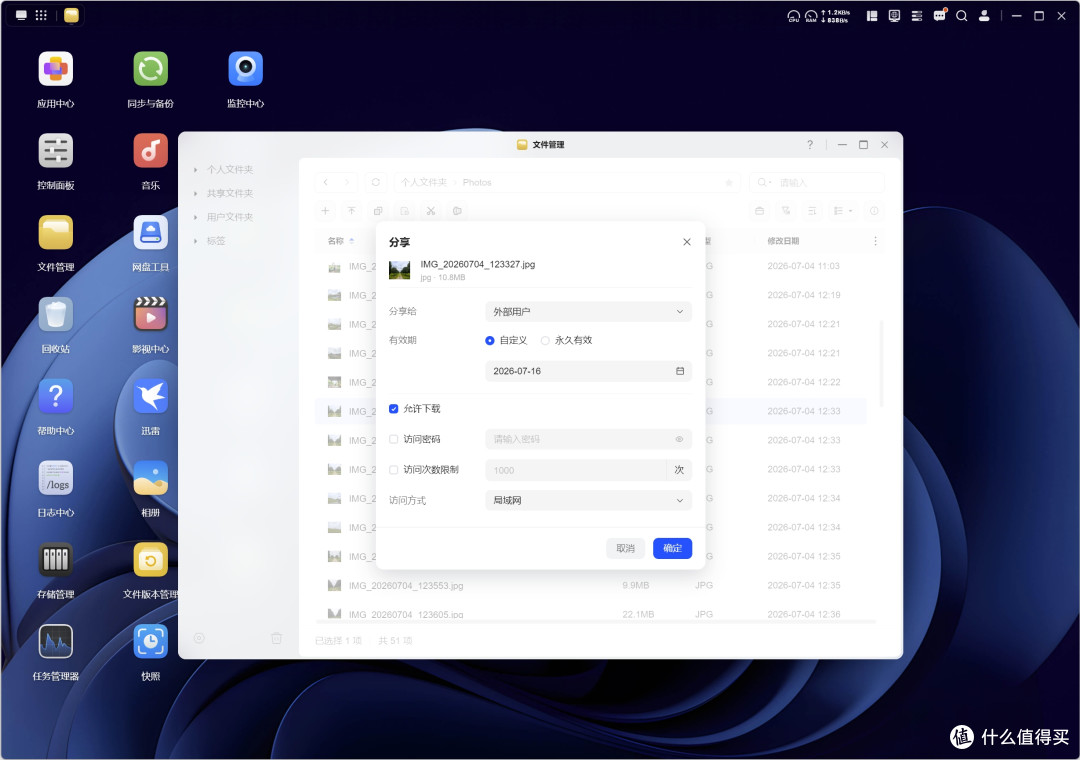Click the file thumbnail in 分享 dialog
1080x760 pixels.
(x=399, y=270)
